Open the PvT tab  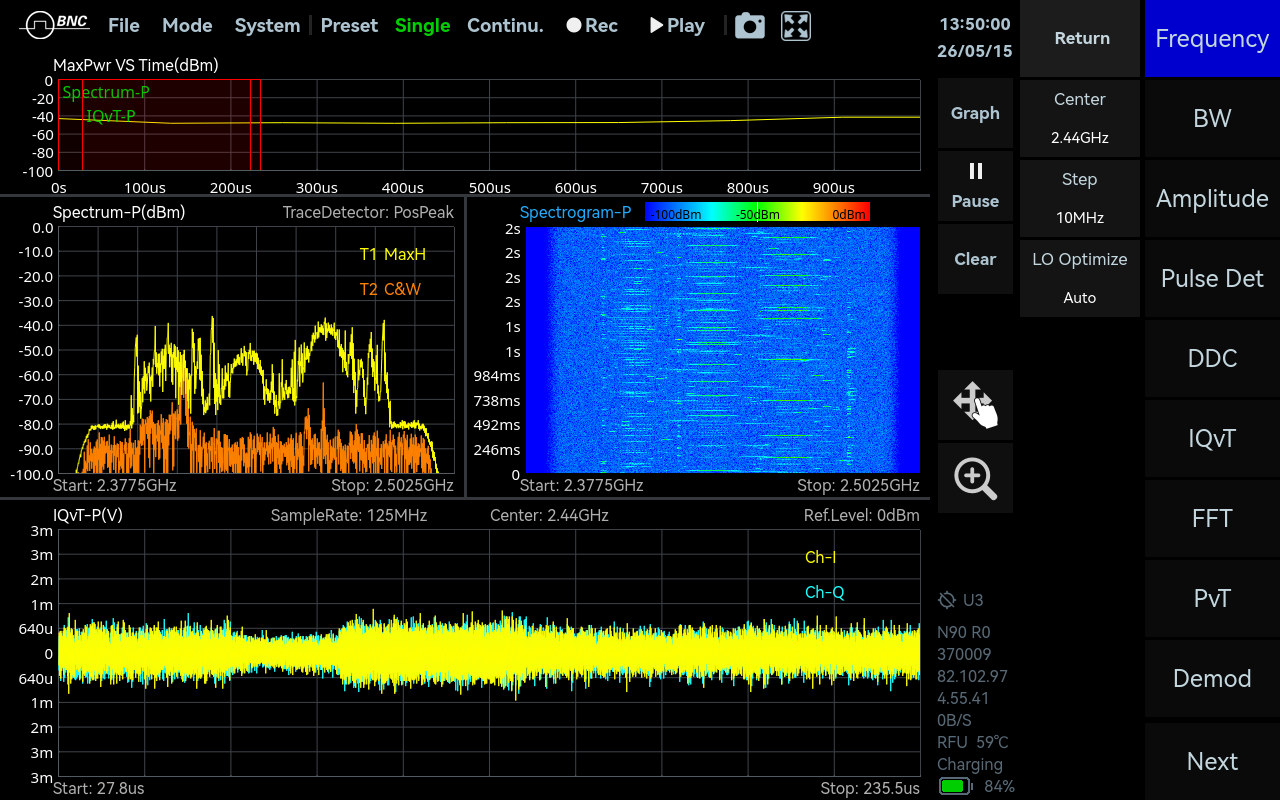pyautogui.click(x=1212, y=598)
